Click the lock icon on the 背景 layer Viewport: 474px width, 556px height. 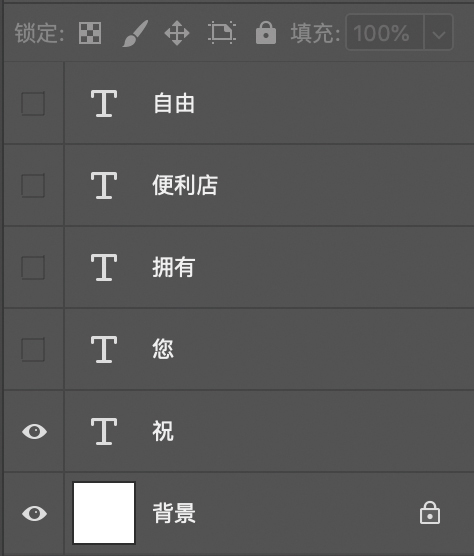tap(430, 513)
